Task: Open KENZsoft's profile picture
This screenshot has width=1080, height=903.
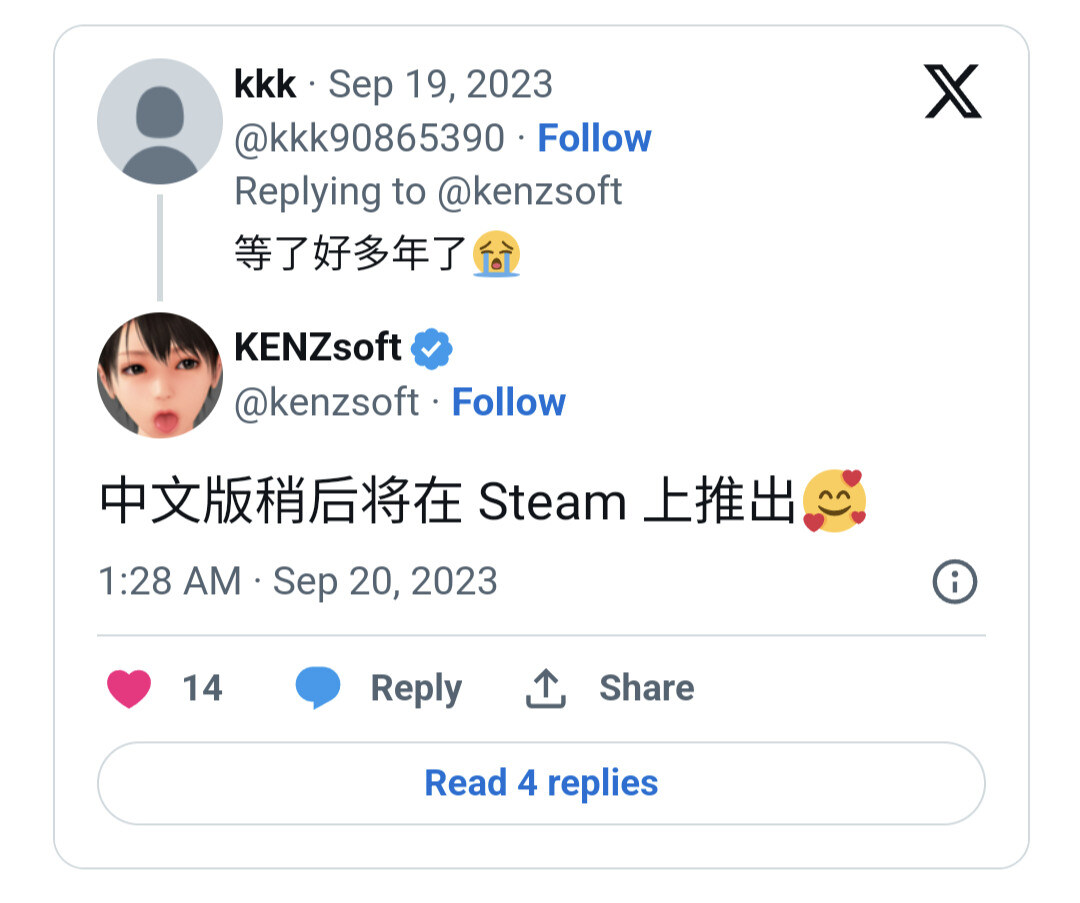Action: (159, 375)
